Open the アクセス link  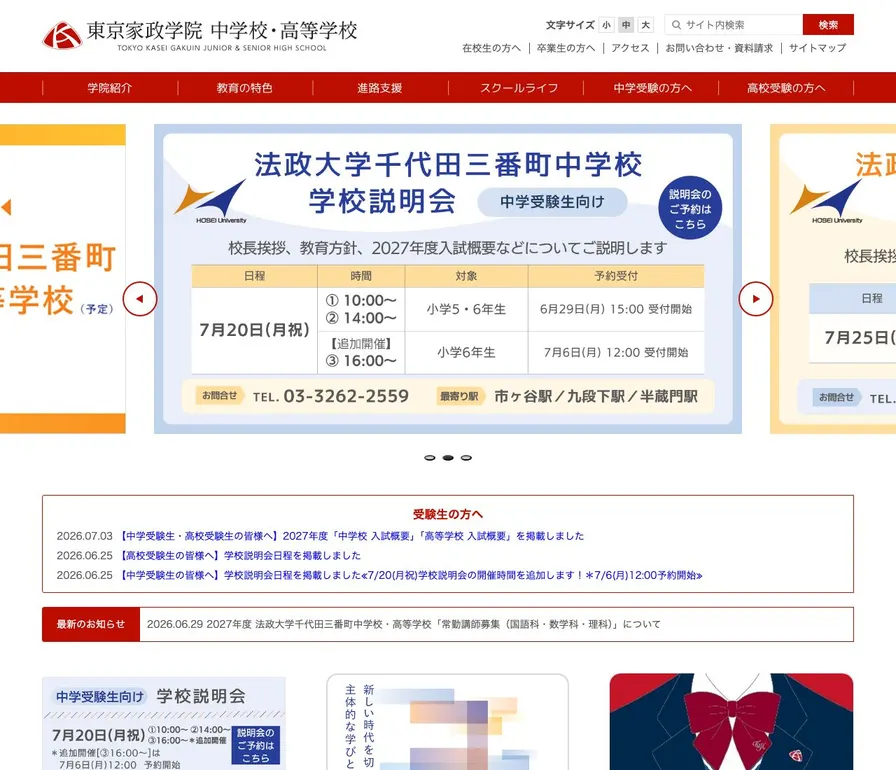[x=630, y=48]
